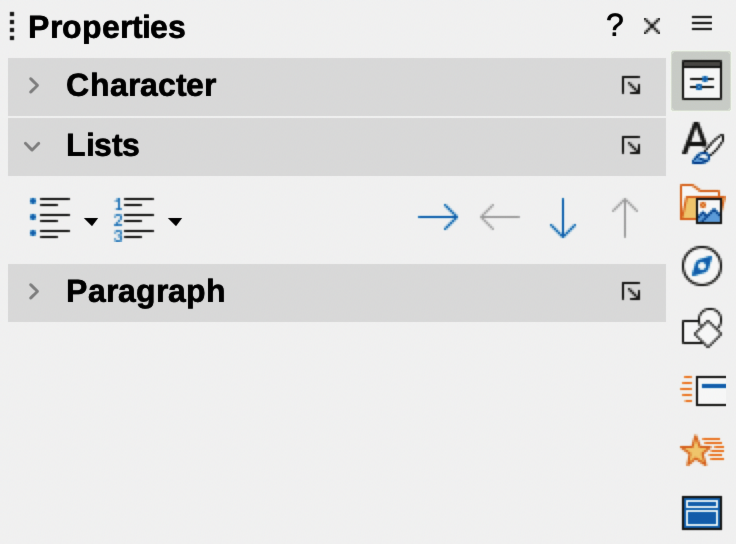The height and width of the screenshot is (544, 736).
Task: Open the Styles deck icon
Action: pos(701,143)
